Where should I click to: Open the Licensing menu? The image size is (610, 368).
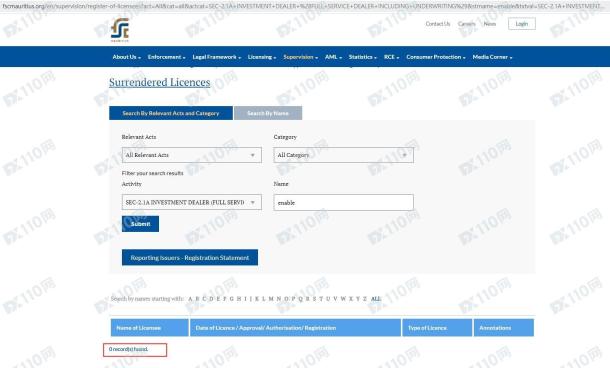click(262, 57)
